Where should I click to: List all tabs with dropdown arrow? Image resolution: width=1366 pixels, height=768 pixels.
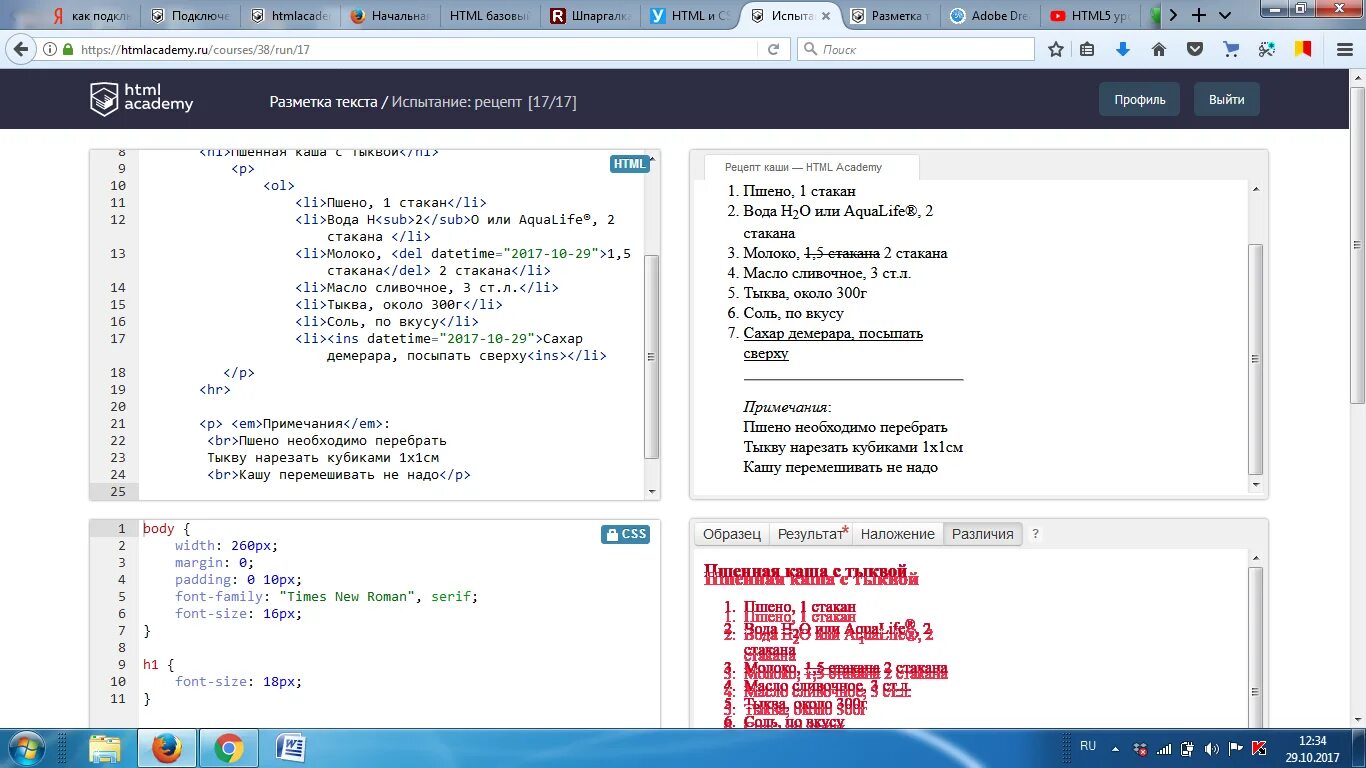click(1227, 15)
